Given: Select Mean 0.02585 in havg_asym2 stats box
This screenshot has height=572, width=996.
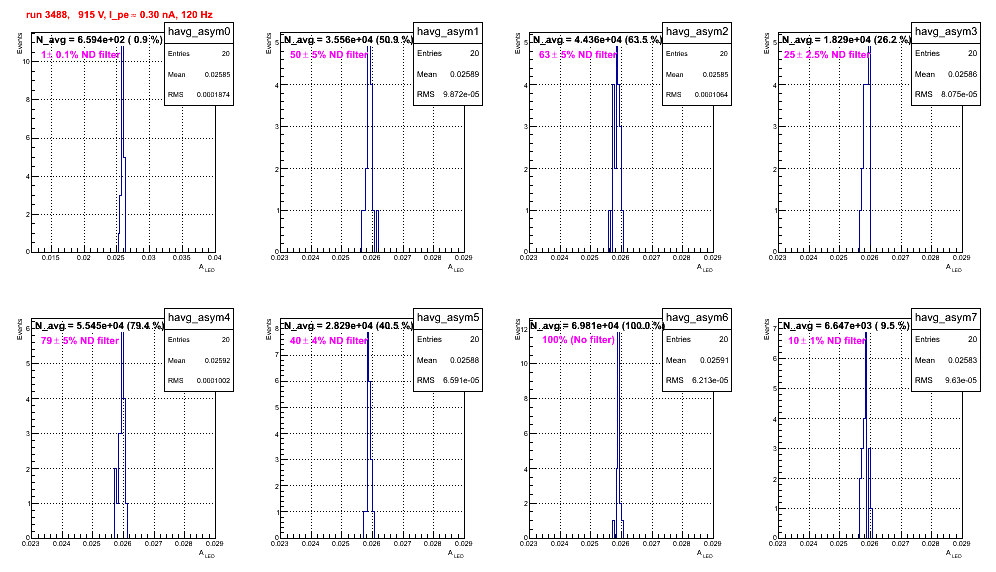Looking at the screenshot, I should (x=697, y=74).
